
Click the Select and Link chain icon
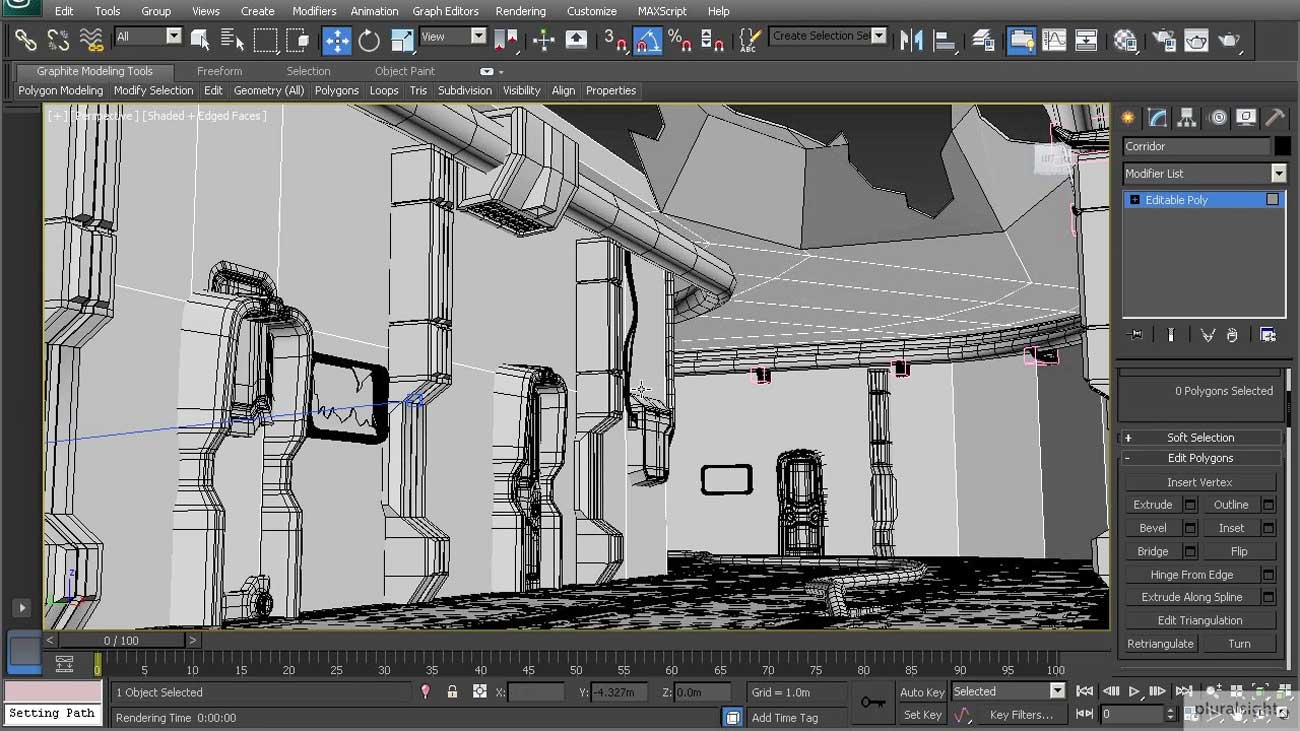tap(25, 40)
